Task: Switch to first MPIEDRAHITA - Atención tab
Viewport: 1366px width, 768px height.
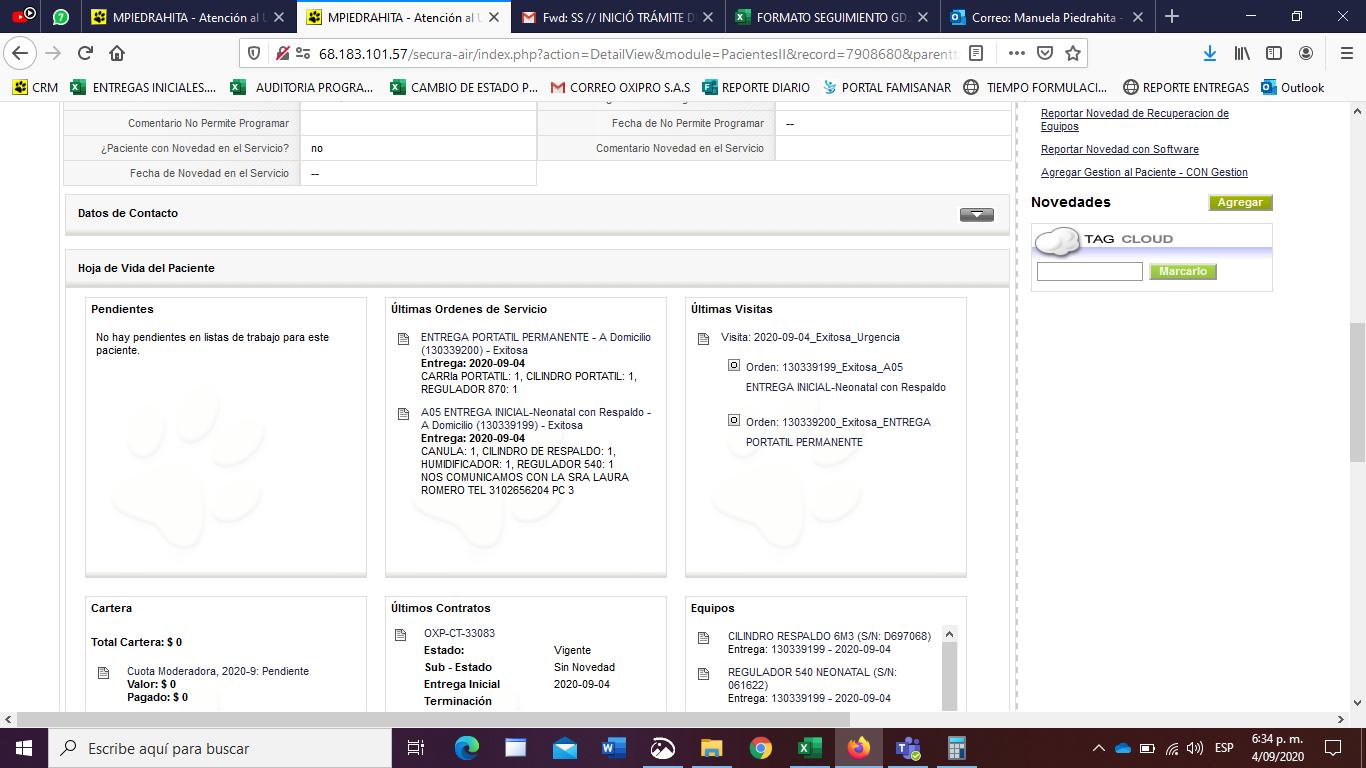Action: (x=190, y=17)
